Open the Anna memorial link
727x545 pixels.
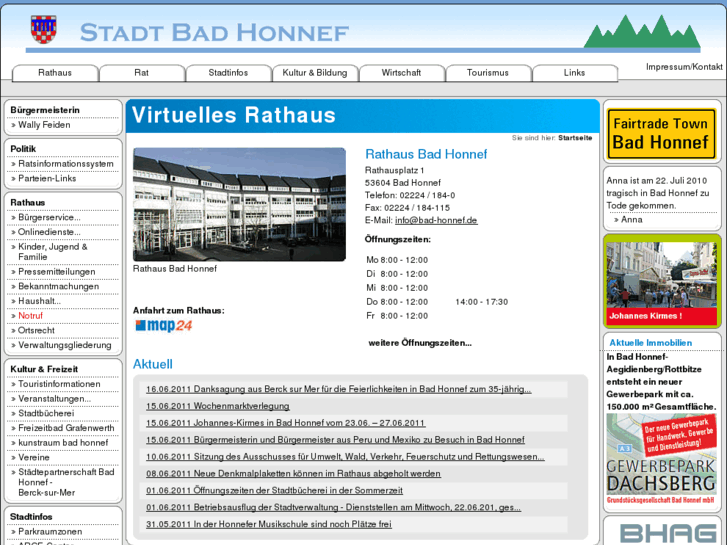tap(631, 219)
